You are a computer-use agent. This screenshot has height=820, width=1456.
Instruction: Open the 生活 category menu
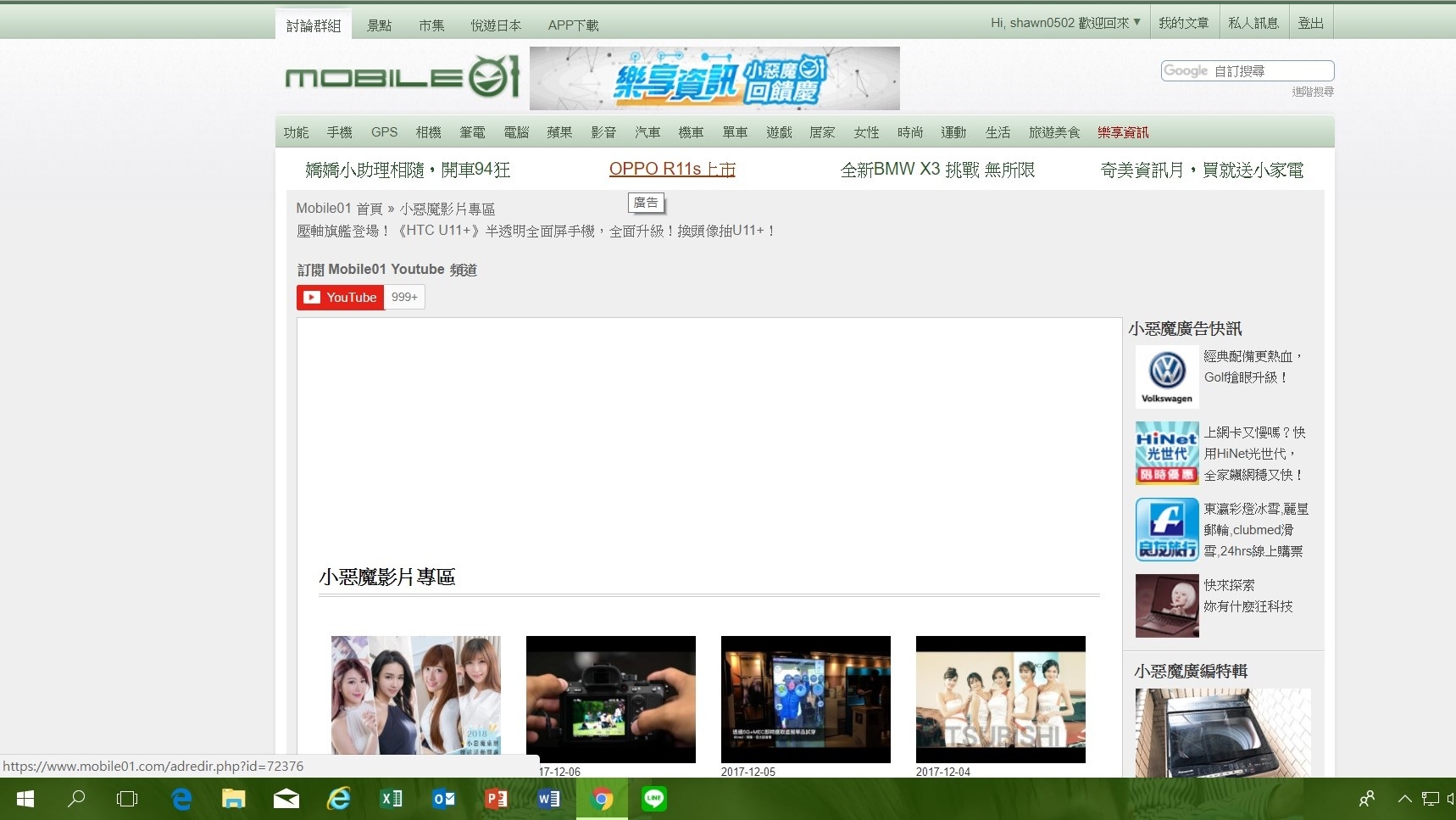point(998,132)
